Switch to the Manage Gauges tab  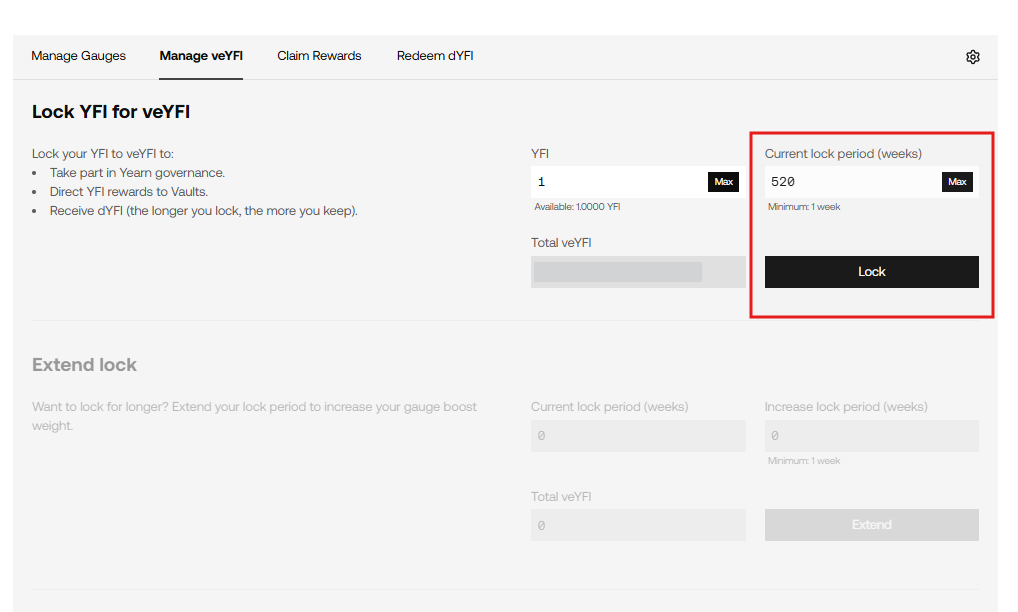coord(79,56)
